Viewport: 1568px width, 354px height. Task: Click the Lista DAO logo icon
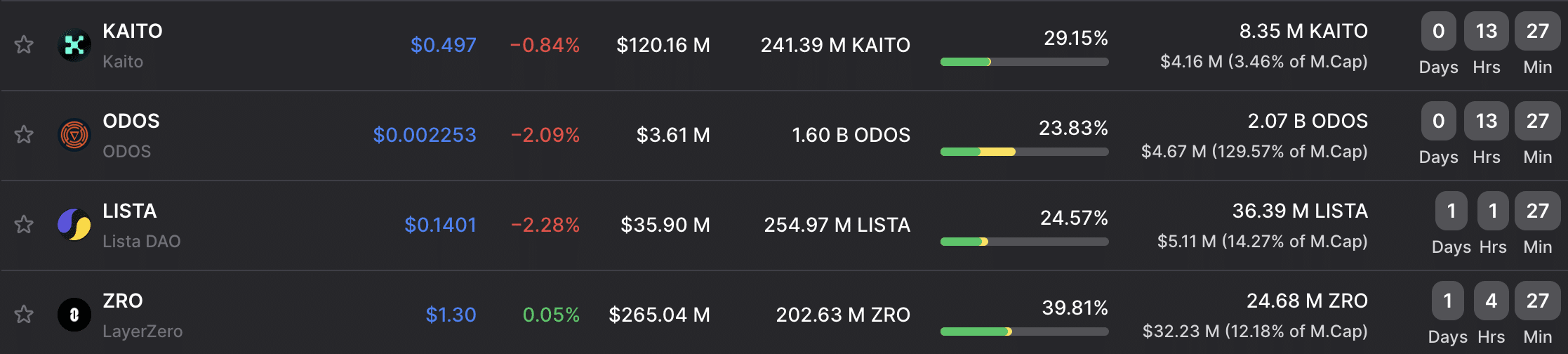click(x=74, y=224)
